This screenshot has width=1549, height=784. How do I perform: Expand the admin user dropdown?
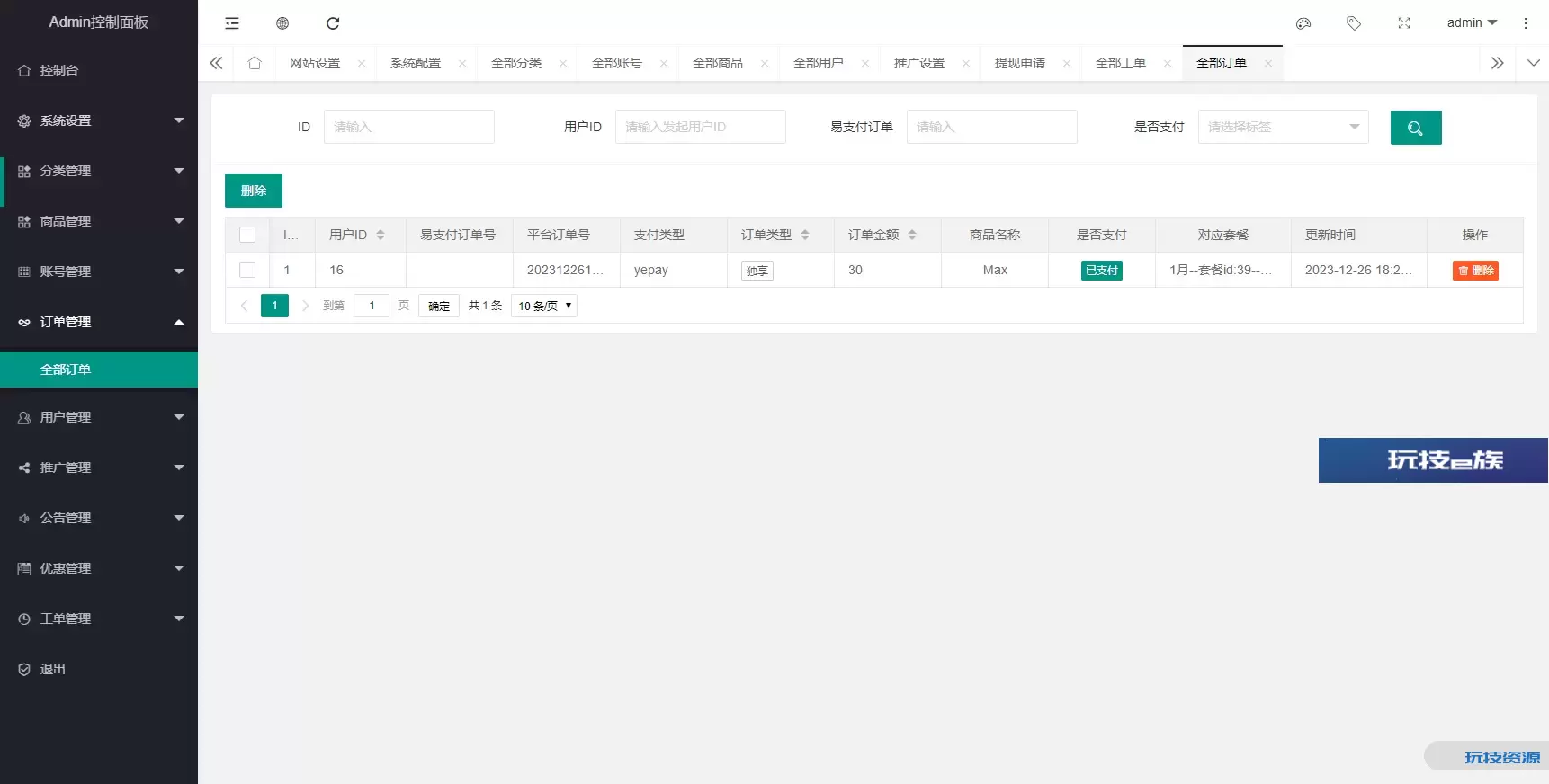(1472, 23)
